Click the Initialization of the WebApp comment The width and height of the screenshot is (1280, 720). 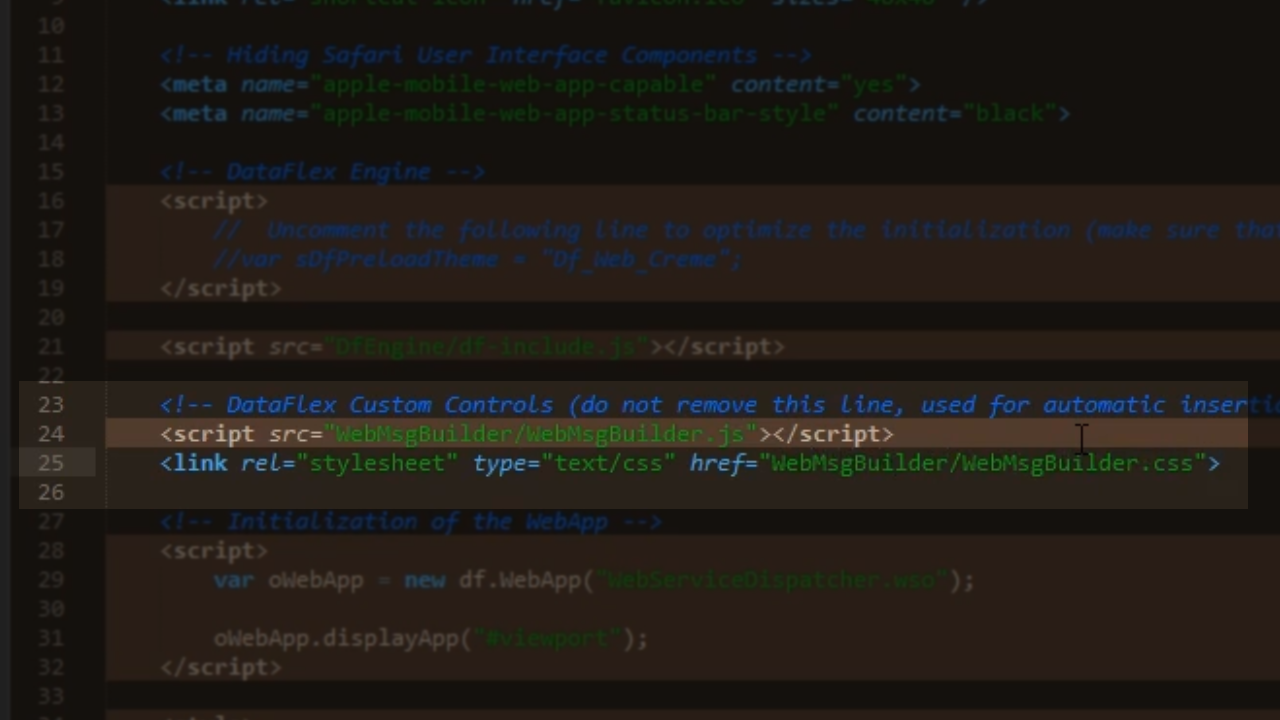tap(411, 522)
